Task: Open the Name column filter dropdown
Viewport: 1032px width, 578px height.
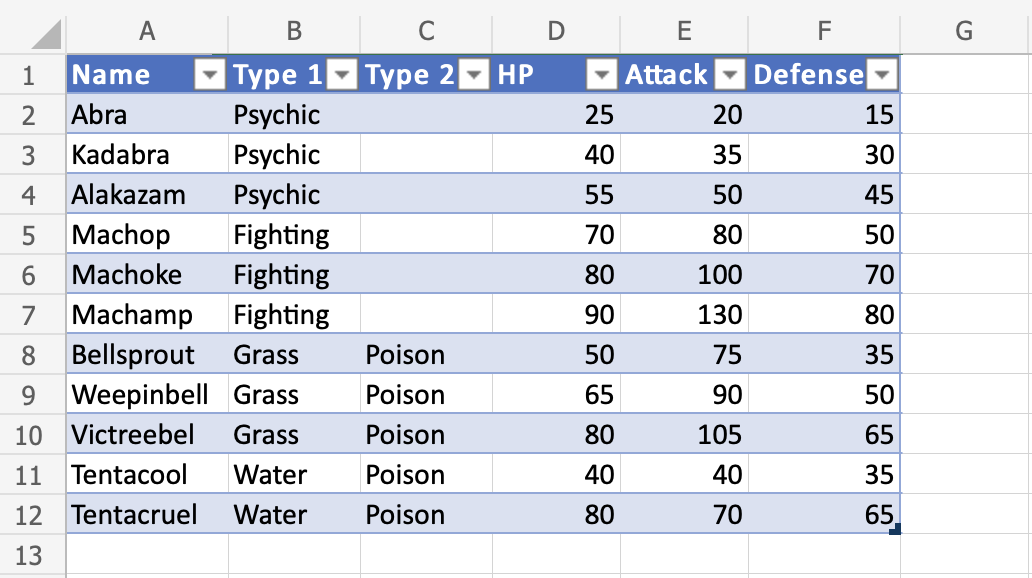Action: pos(211,75)
